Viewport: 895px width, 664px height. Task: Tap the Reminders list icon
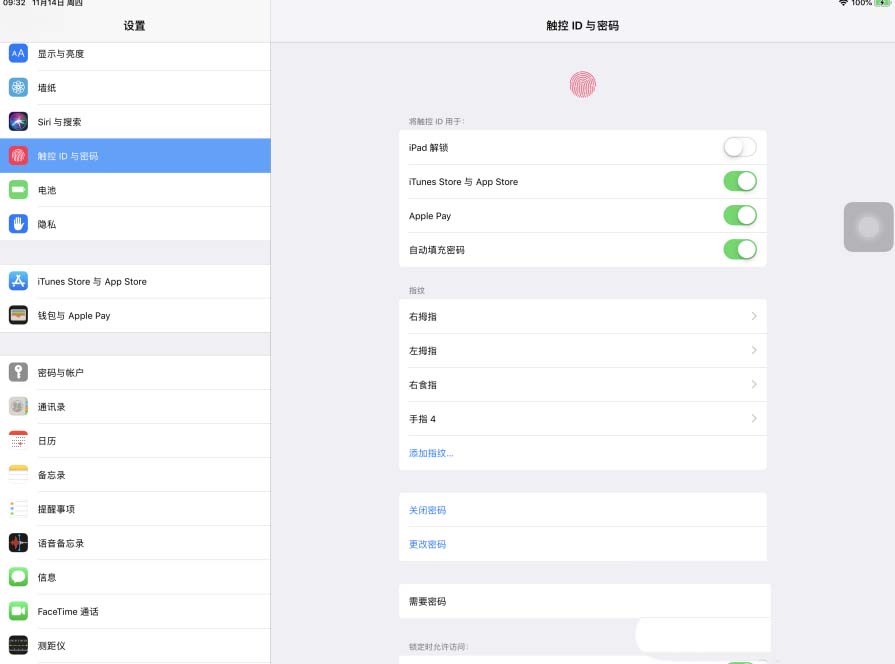18,509
